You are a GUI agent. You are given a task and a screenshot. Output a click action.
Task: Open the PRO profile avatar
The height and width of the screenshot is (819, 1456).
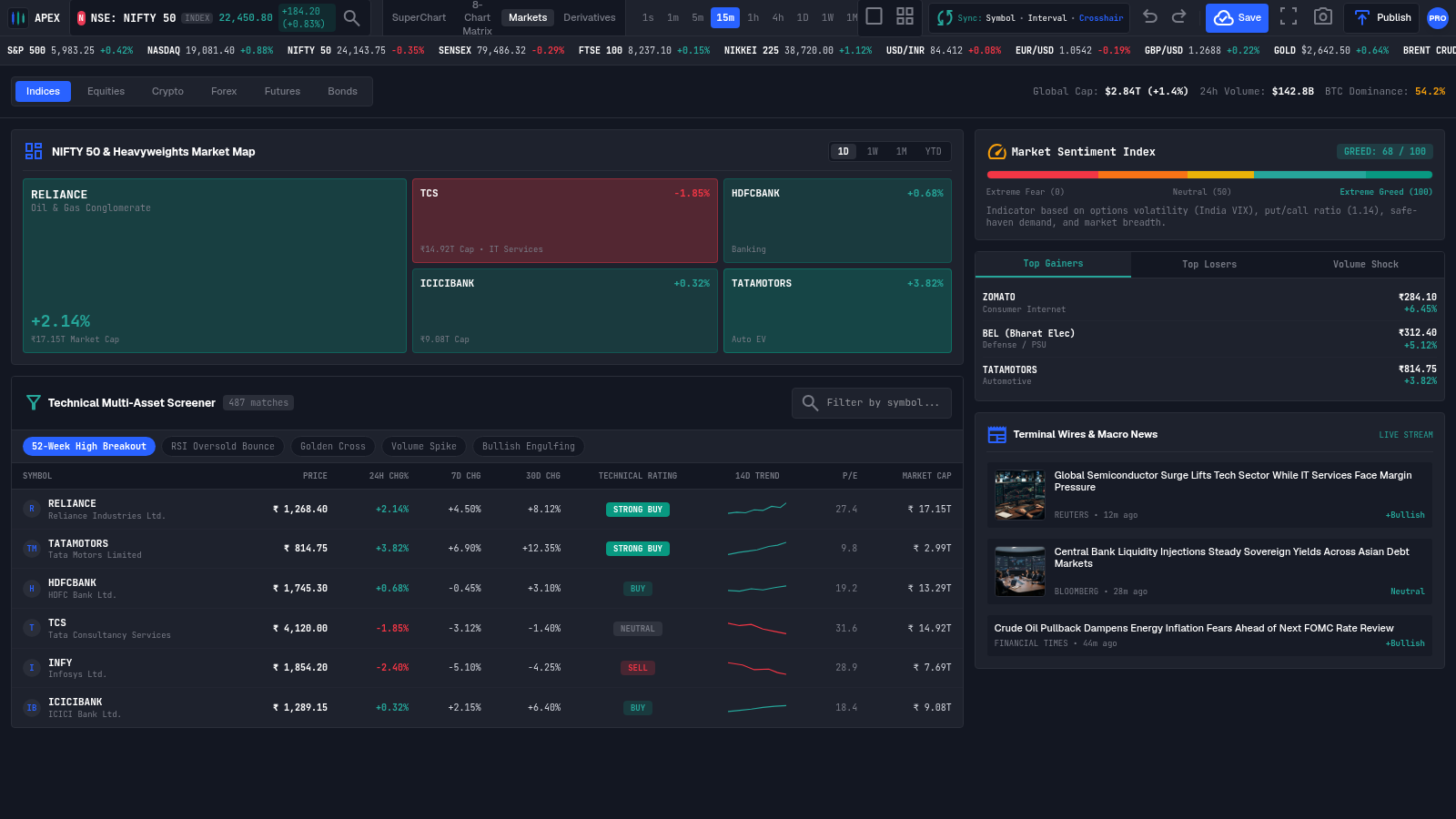point(1438,18)
